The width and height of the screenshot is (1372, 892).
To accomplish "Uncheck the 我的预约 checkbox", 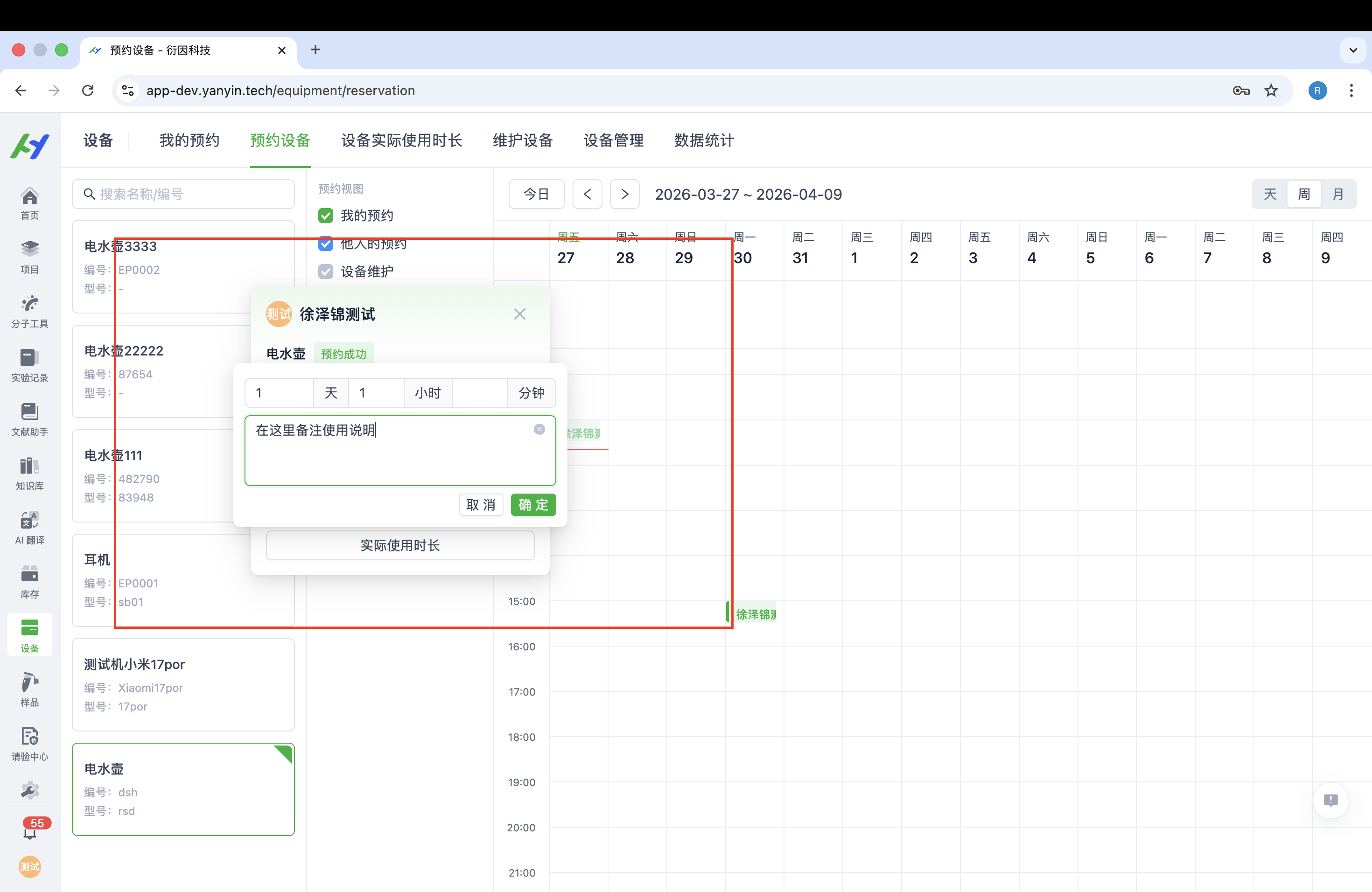I will 326,216.
